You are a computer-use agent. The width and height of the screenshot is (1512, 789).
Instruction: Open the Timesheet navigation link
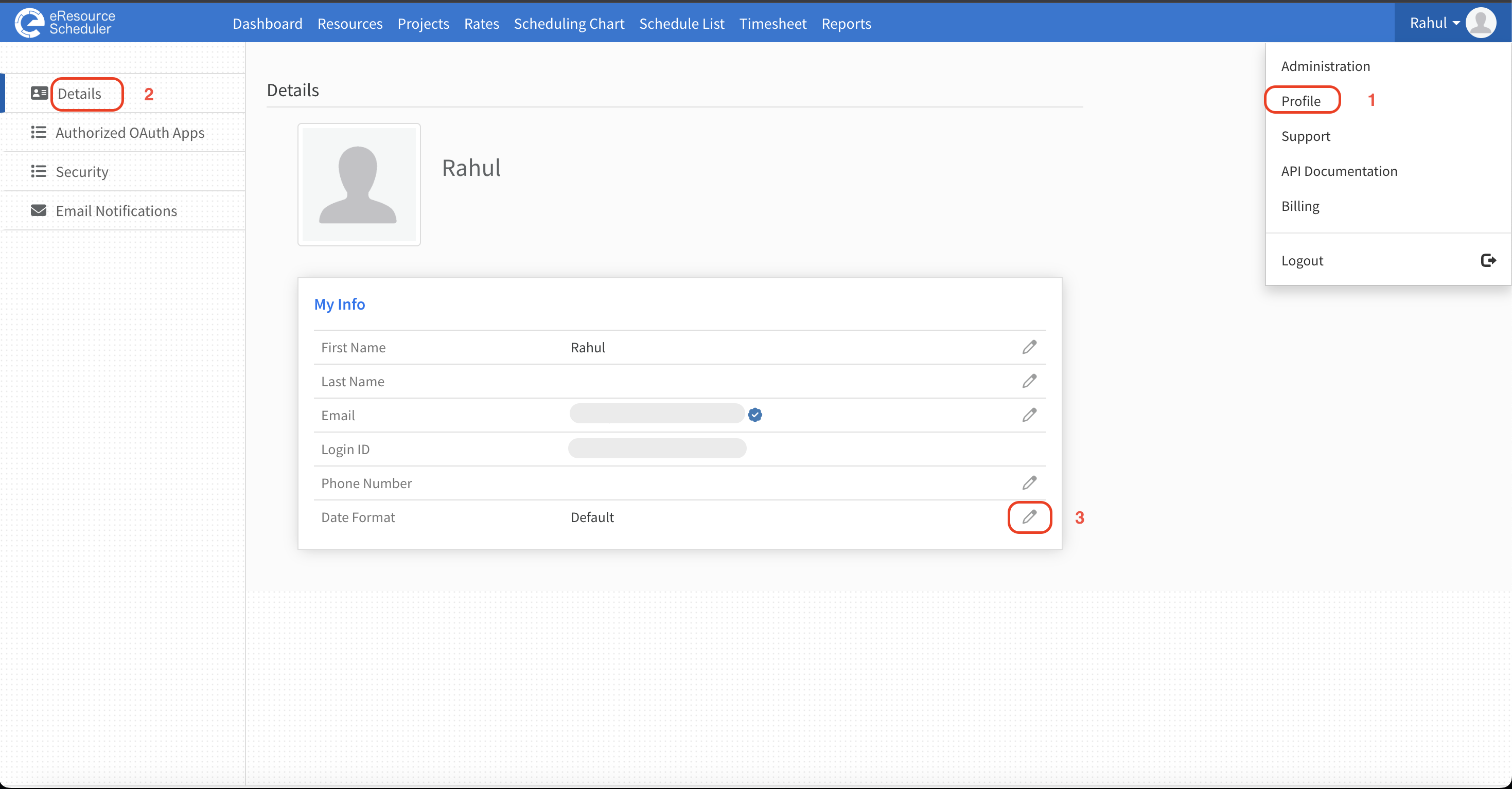[x=772, y=24]
